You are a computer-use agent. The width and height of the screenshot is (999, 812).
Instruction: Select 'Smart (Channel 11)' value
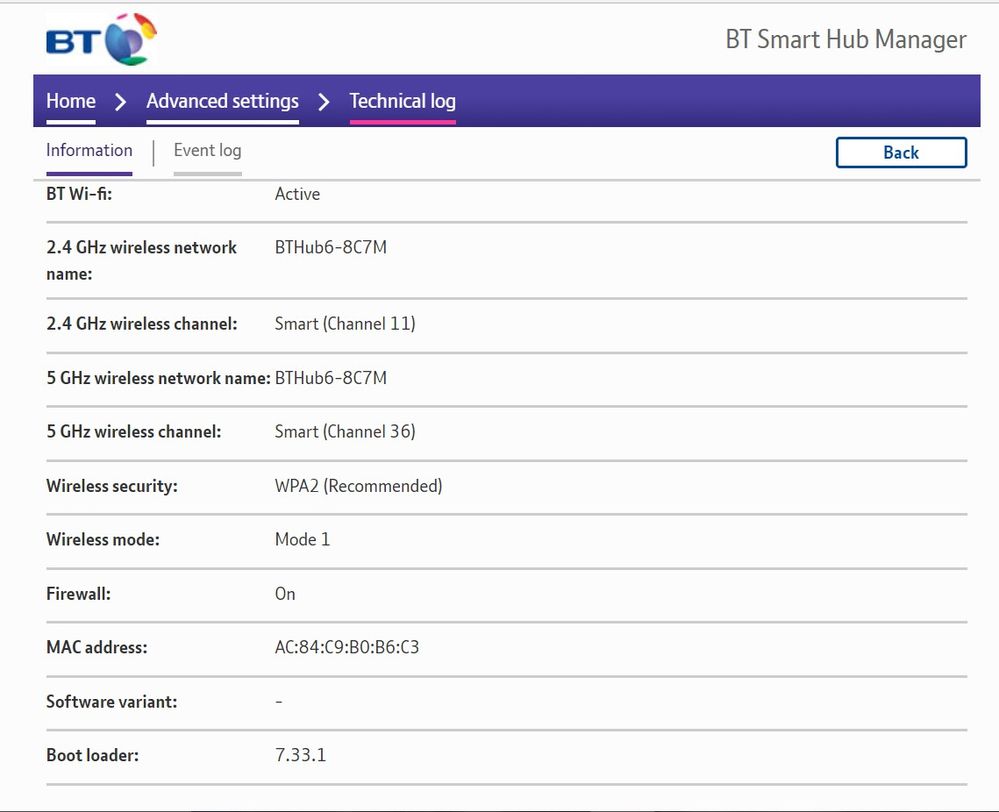click(x=345, y=324)
